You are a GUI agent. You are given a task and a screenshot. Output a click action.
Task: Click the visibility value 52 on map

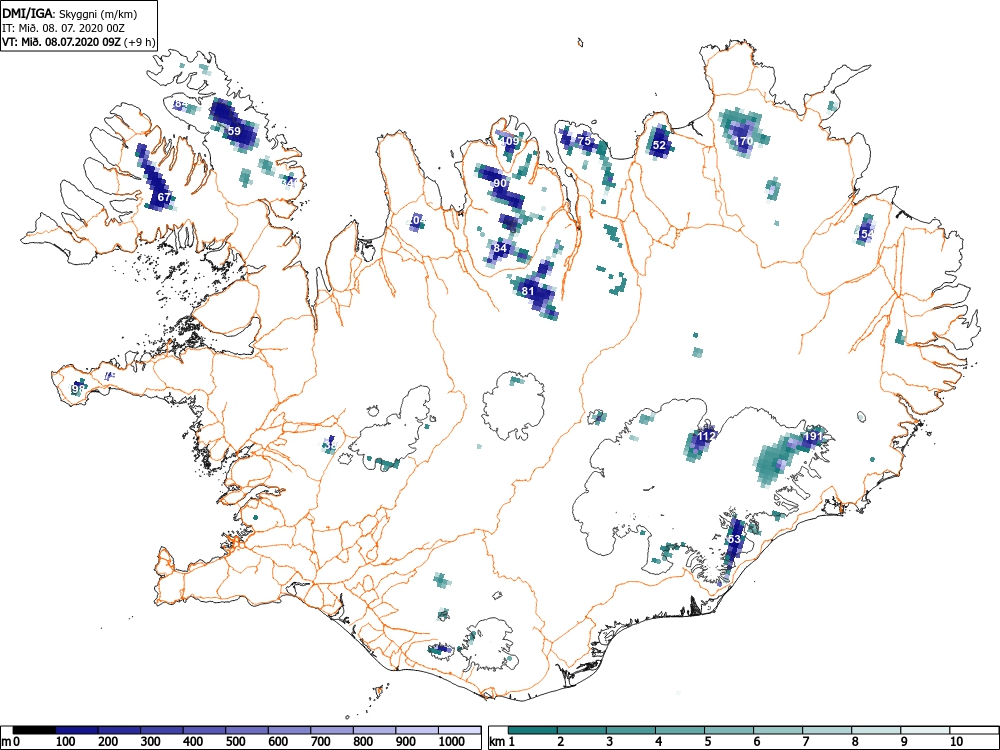coord(659,145)
